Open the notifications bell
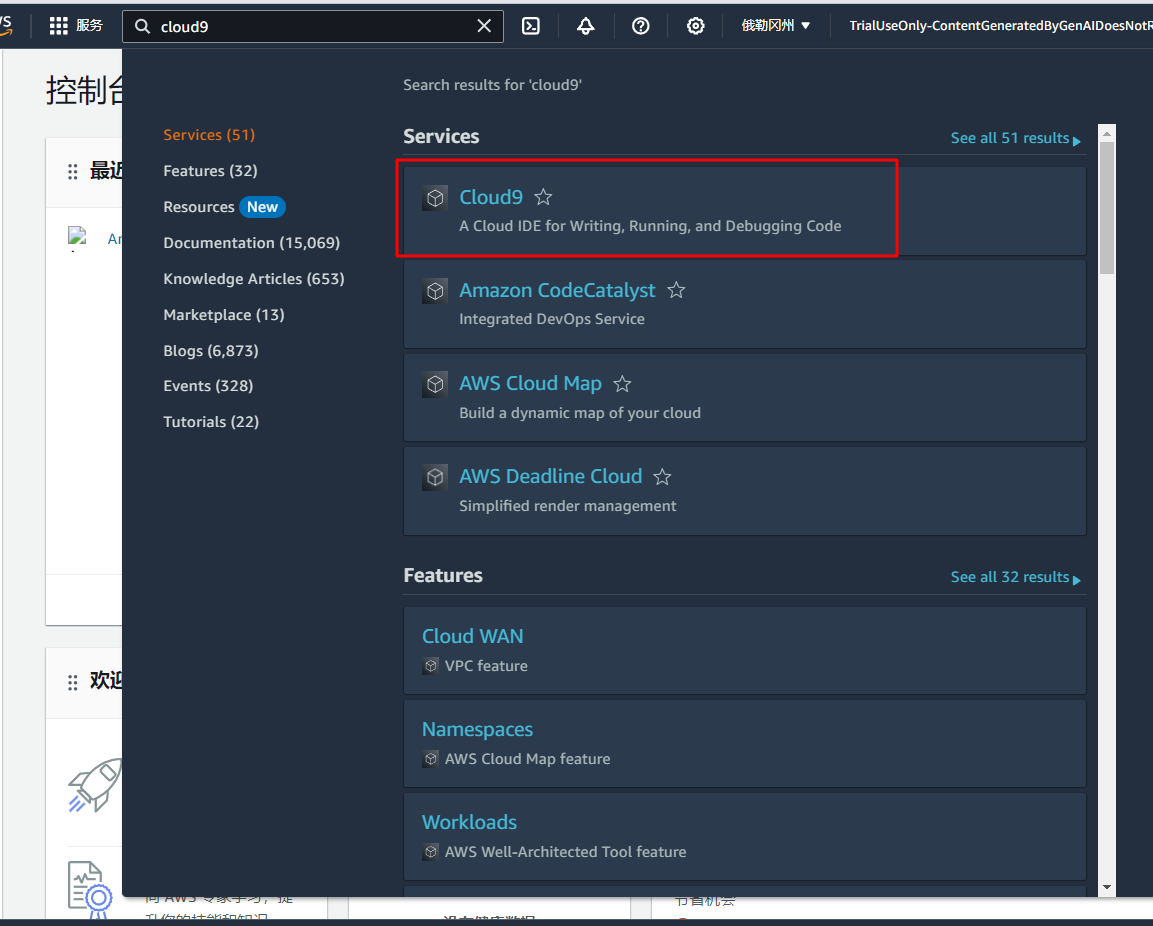 (585, 26)
